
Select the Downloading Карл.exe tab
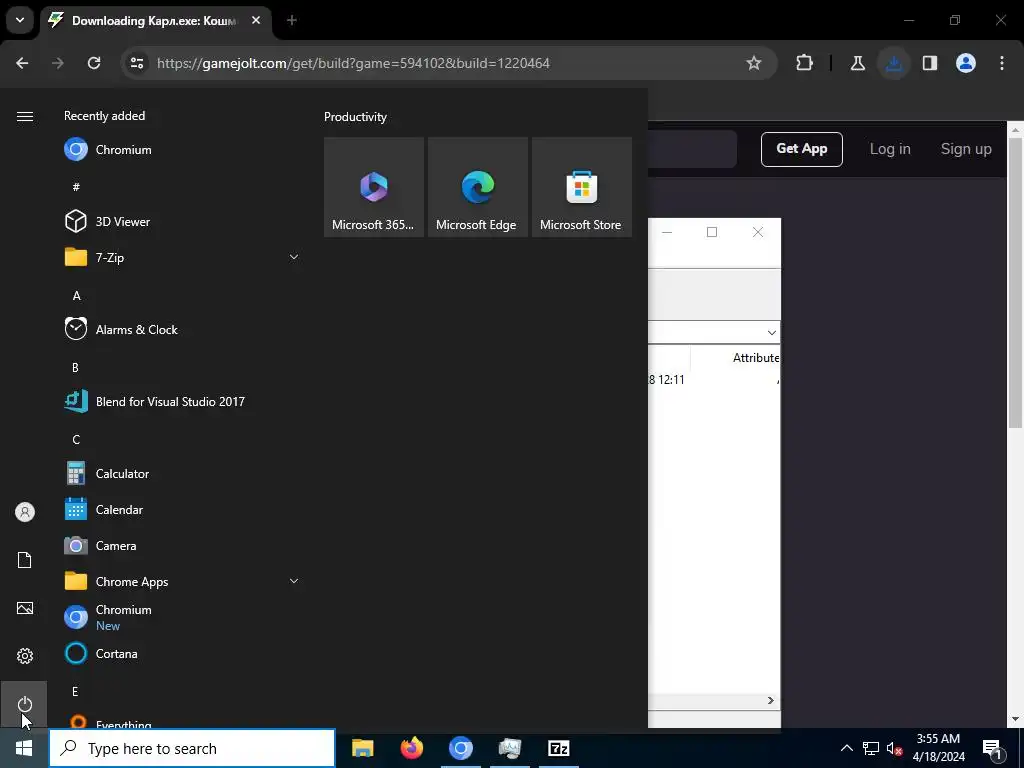[153, 20]
